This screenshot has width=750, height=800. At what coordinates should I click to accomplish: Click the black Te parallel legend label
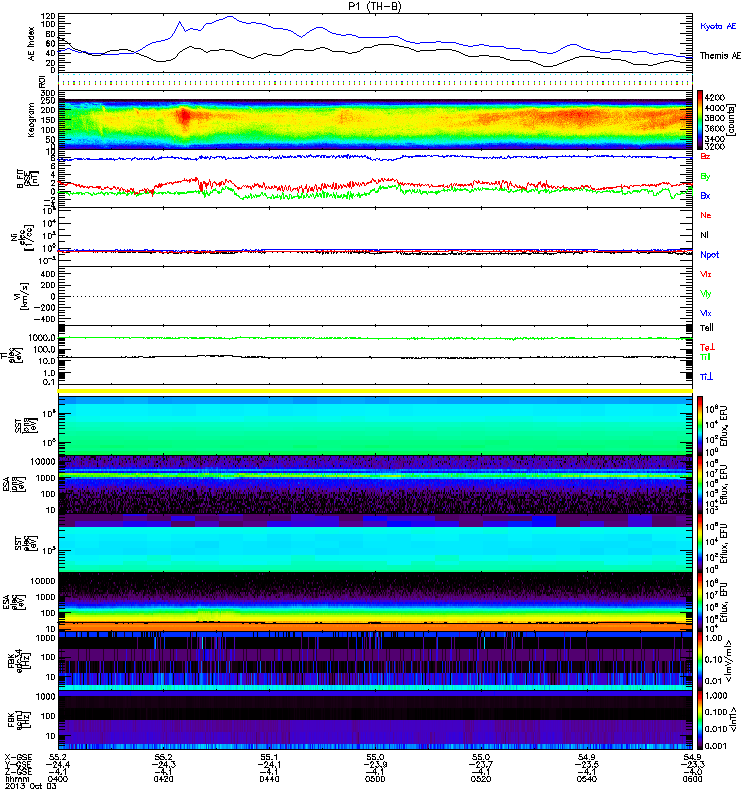click(707, 328)
